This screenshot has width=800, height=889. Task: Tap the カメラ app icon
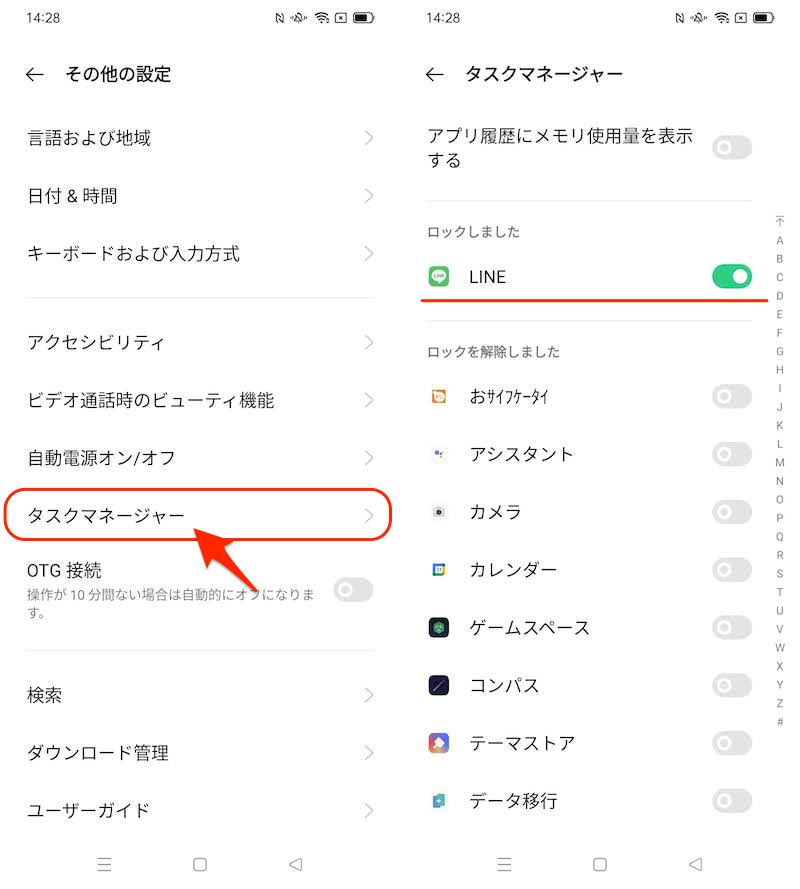click(438, 512)
